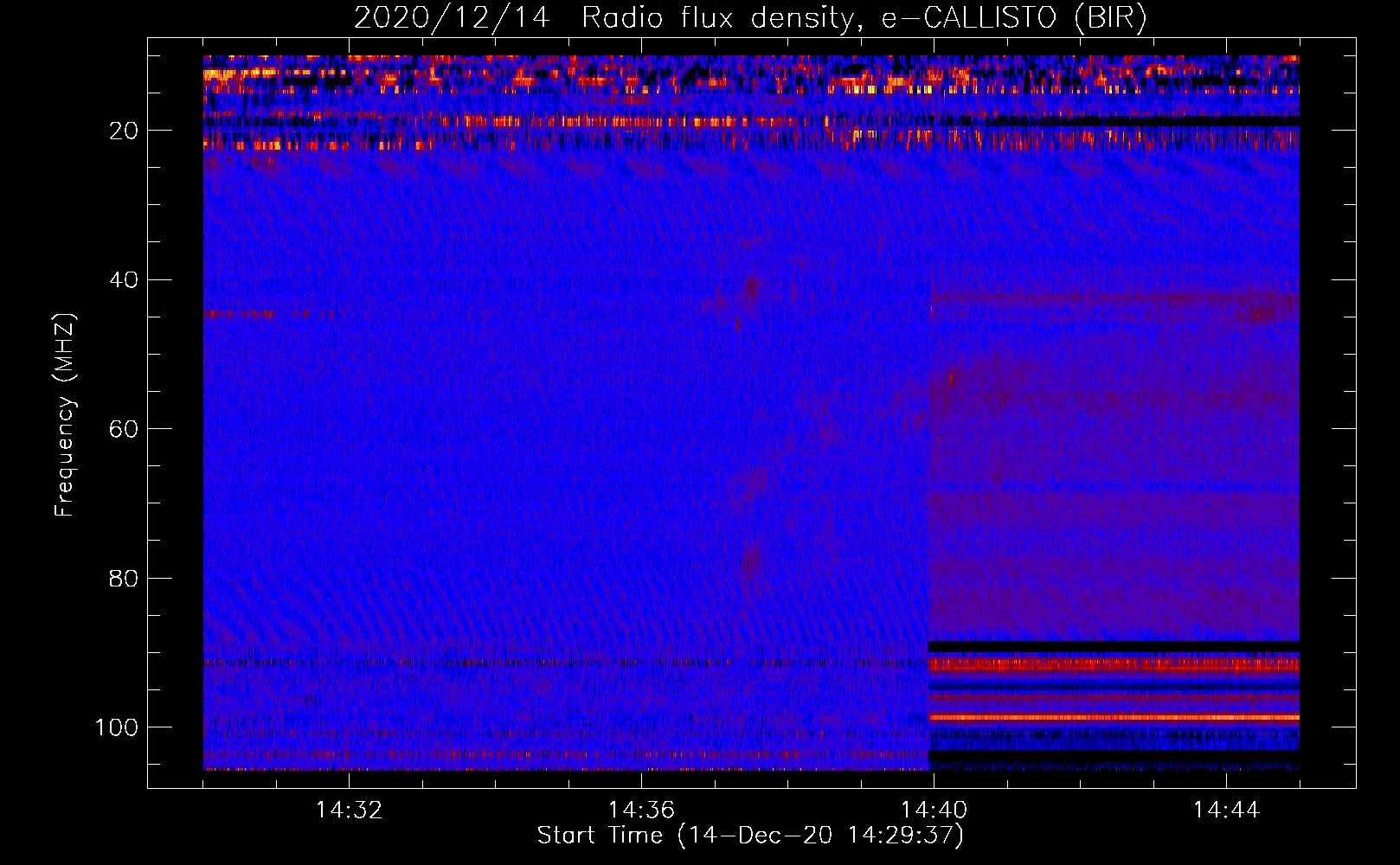This screenshot has height=865, width=1400.
Task: Click the 14:32 time tick label
Action: pos(349,811)
